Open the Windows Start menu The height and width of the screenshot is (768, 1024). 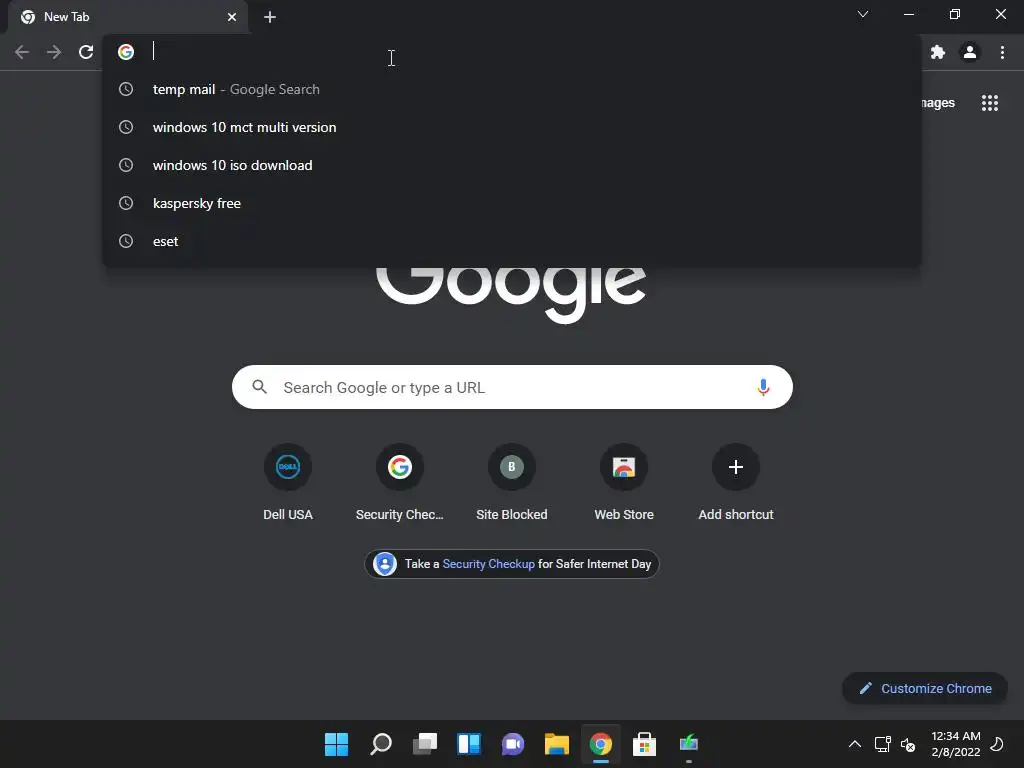[336, 744]
